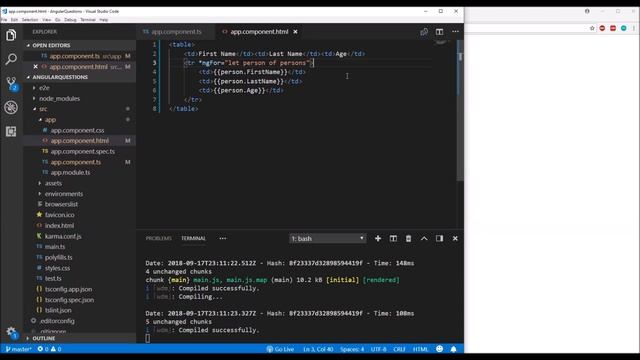Open app.module.ts file
Viewport: 640px width, 360px height.
click(x=70, y=173)
